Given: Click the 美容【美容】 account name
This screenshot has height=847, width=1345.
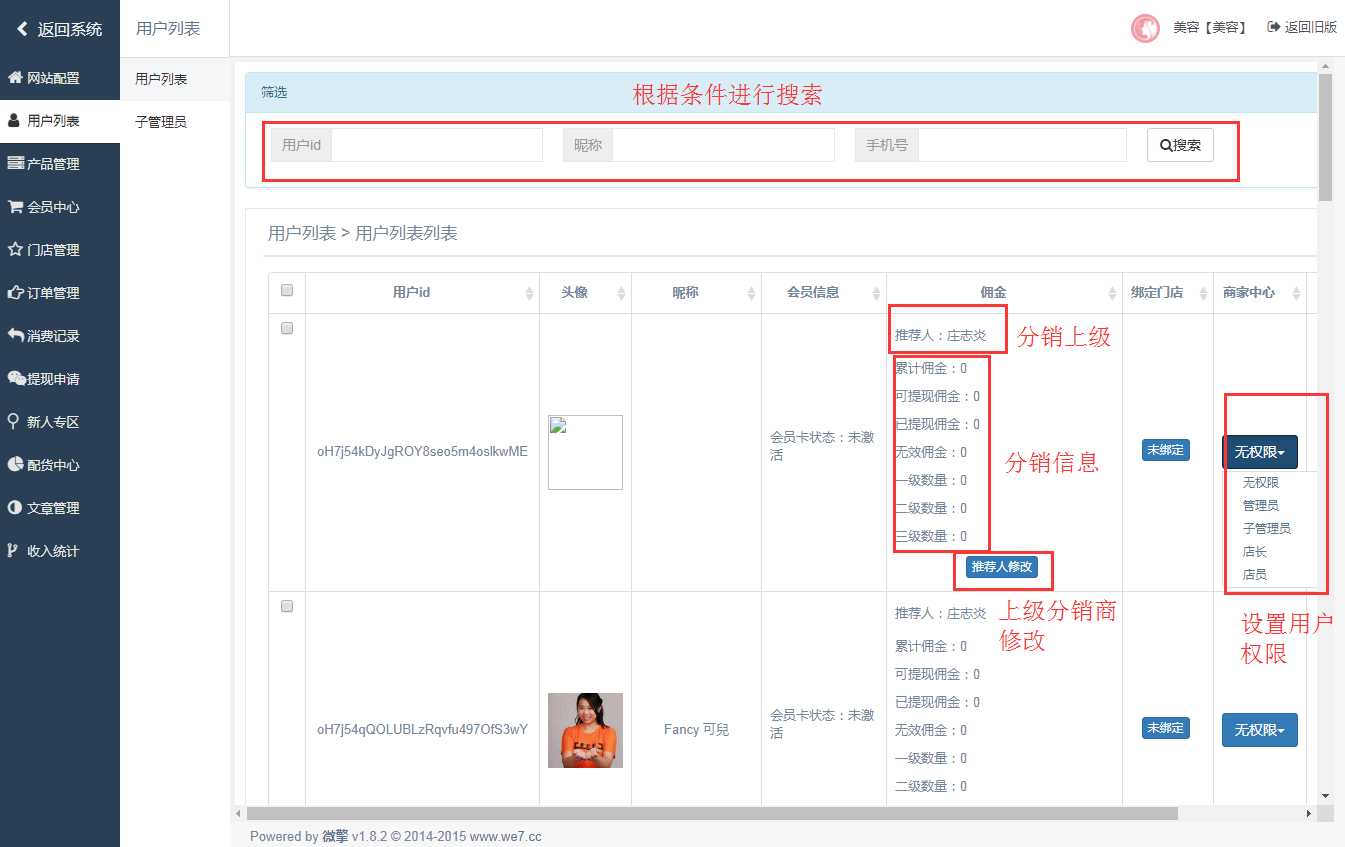Looking at the screenshot, I should pos(1210,28).
